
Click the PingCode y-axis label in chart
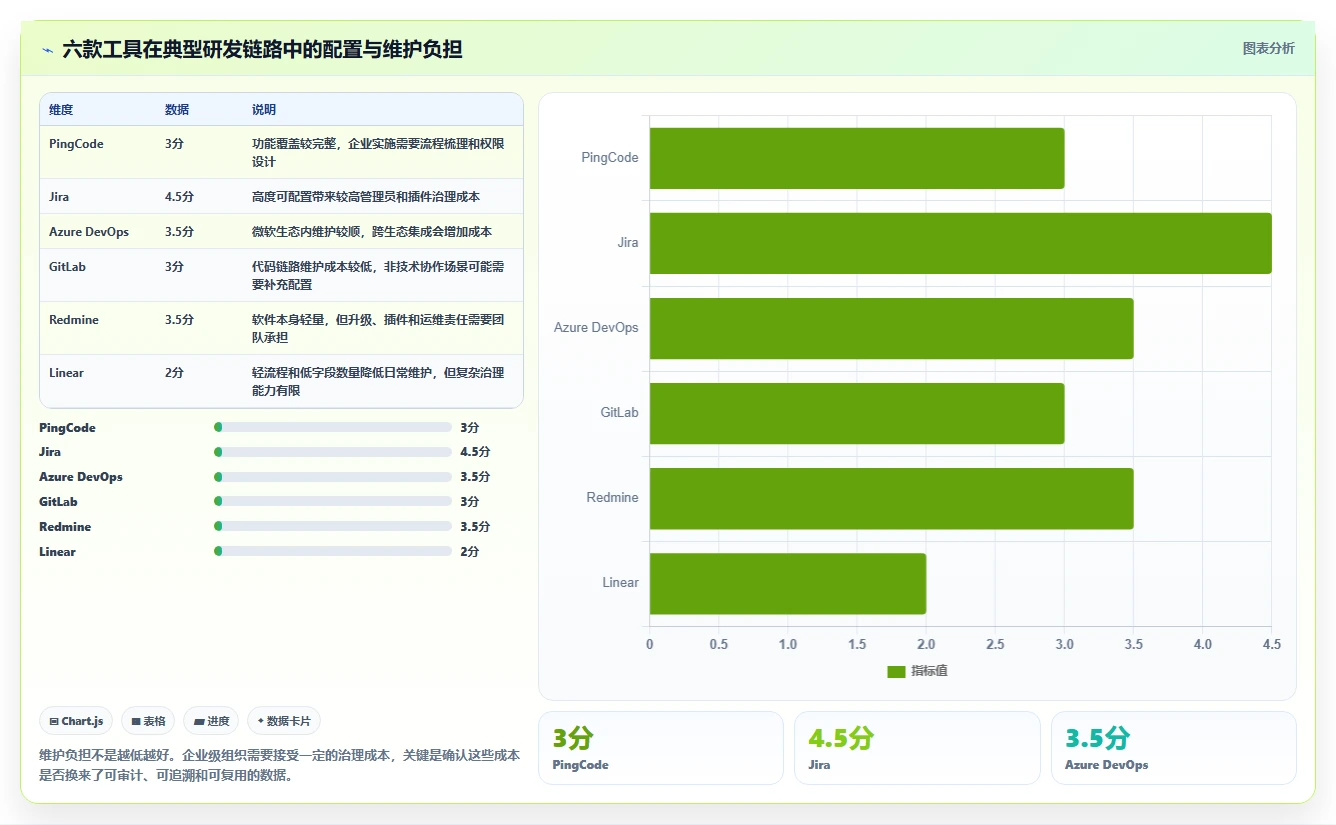[x=610, y=158]
